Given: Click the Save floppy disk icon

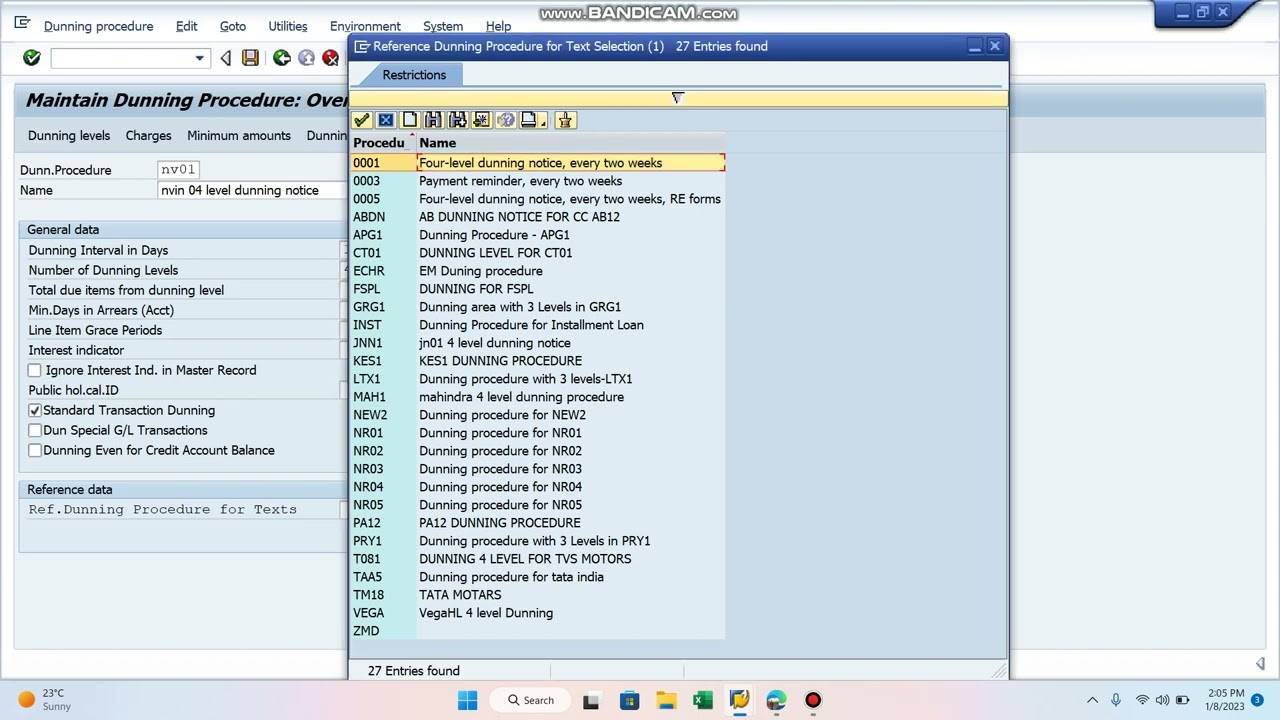Looking at the screenshot, I should 251,58.
